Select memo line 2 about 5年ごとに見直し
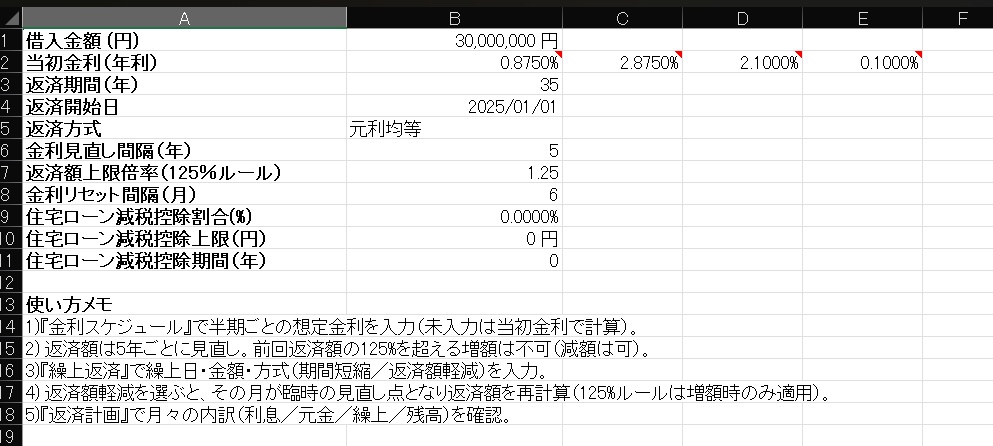This screenshot has width=993, height=446. 338,348
